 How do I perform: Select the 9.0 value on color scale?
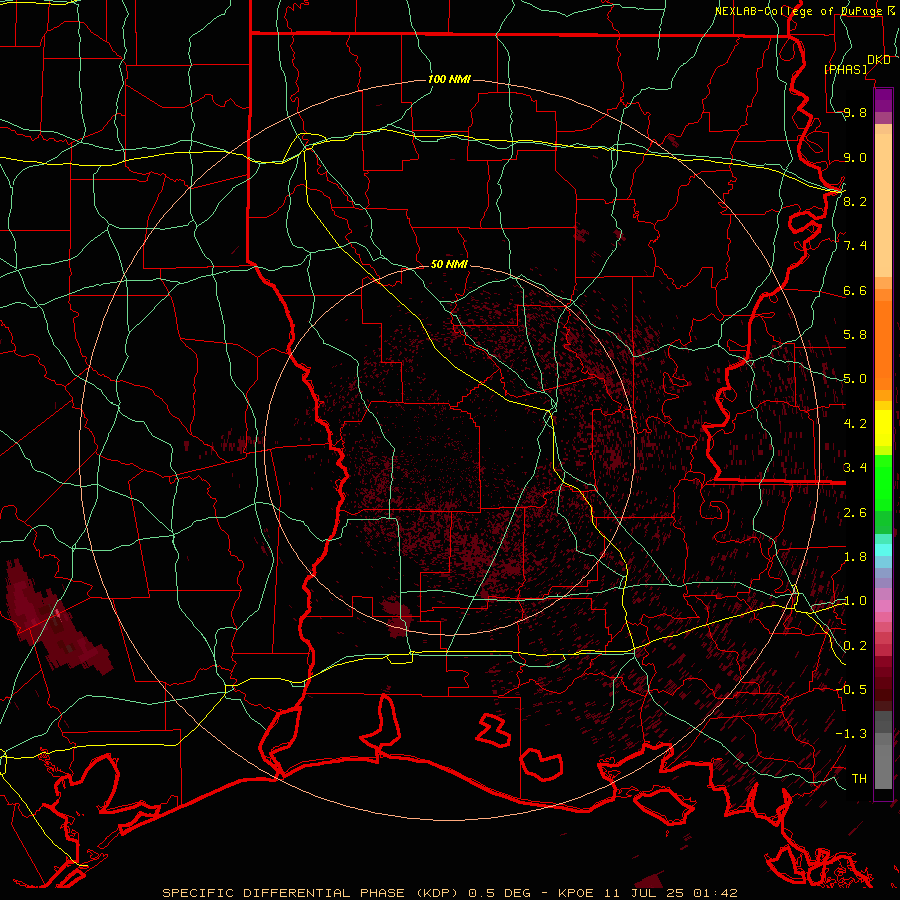point(855,157)
